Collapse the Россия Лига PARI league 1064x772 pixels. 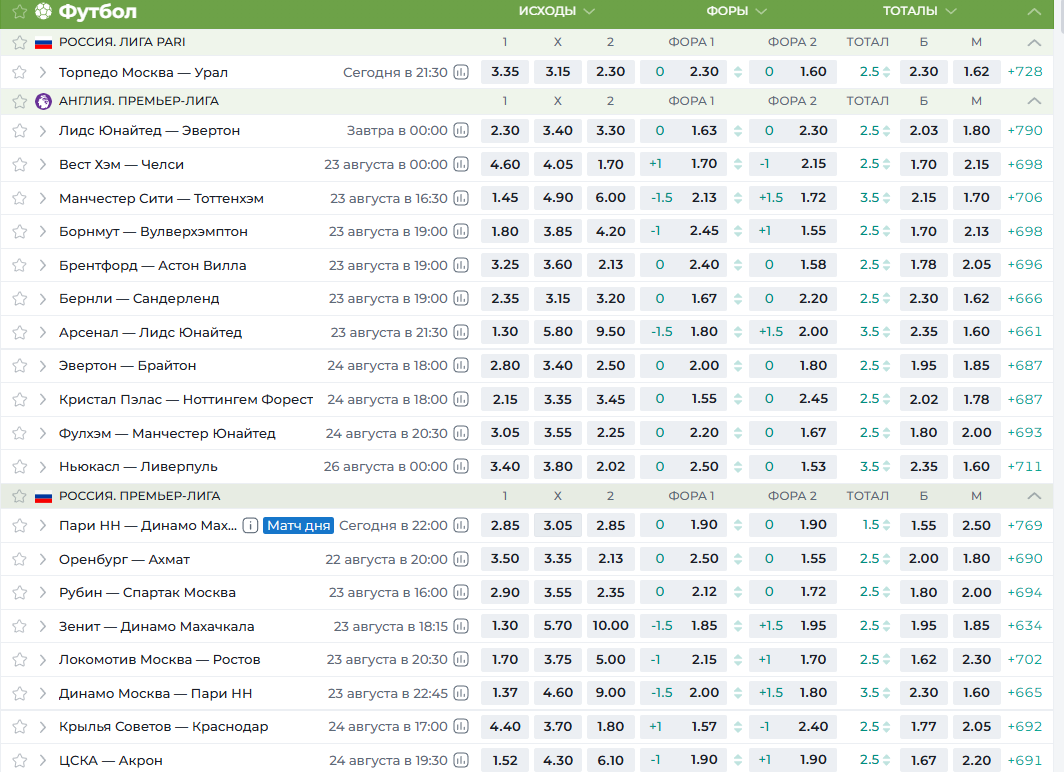(1033, 43)
